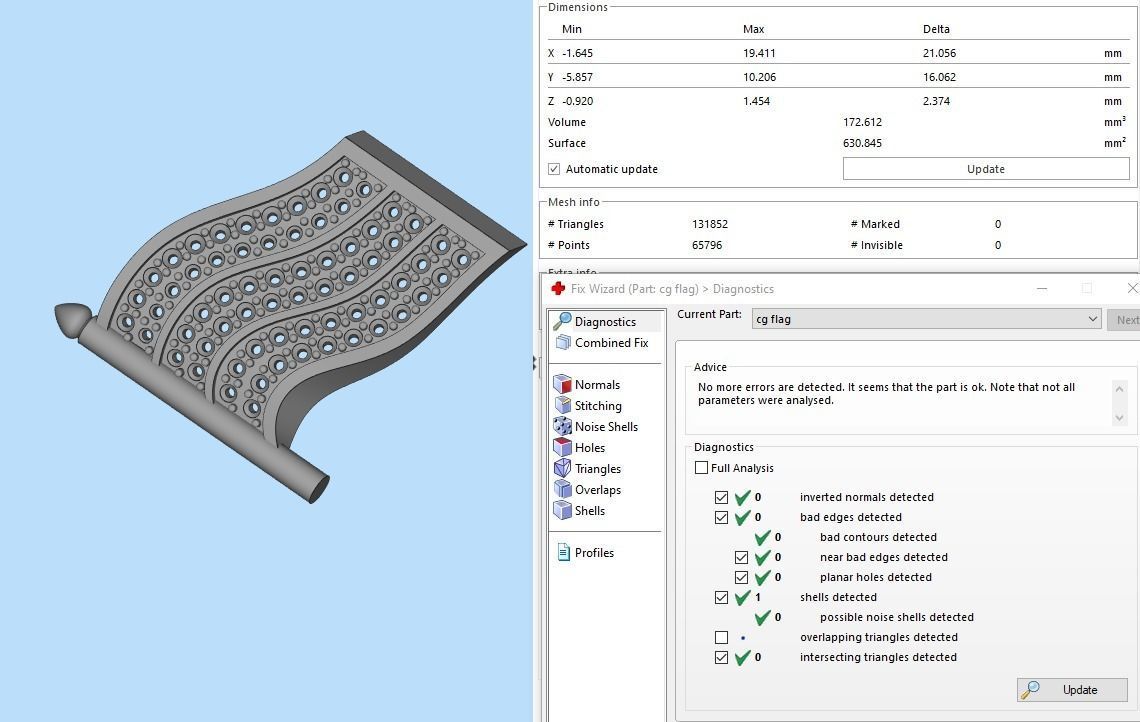Click the Advice box scroll down arrow
This screenshot has height=722, width=1140.
[x=1120, y=418]
